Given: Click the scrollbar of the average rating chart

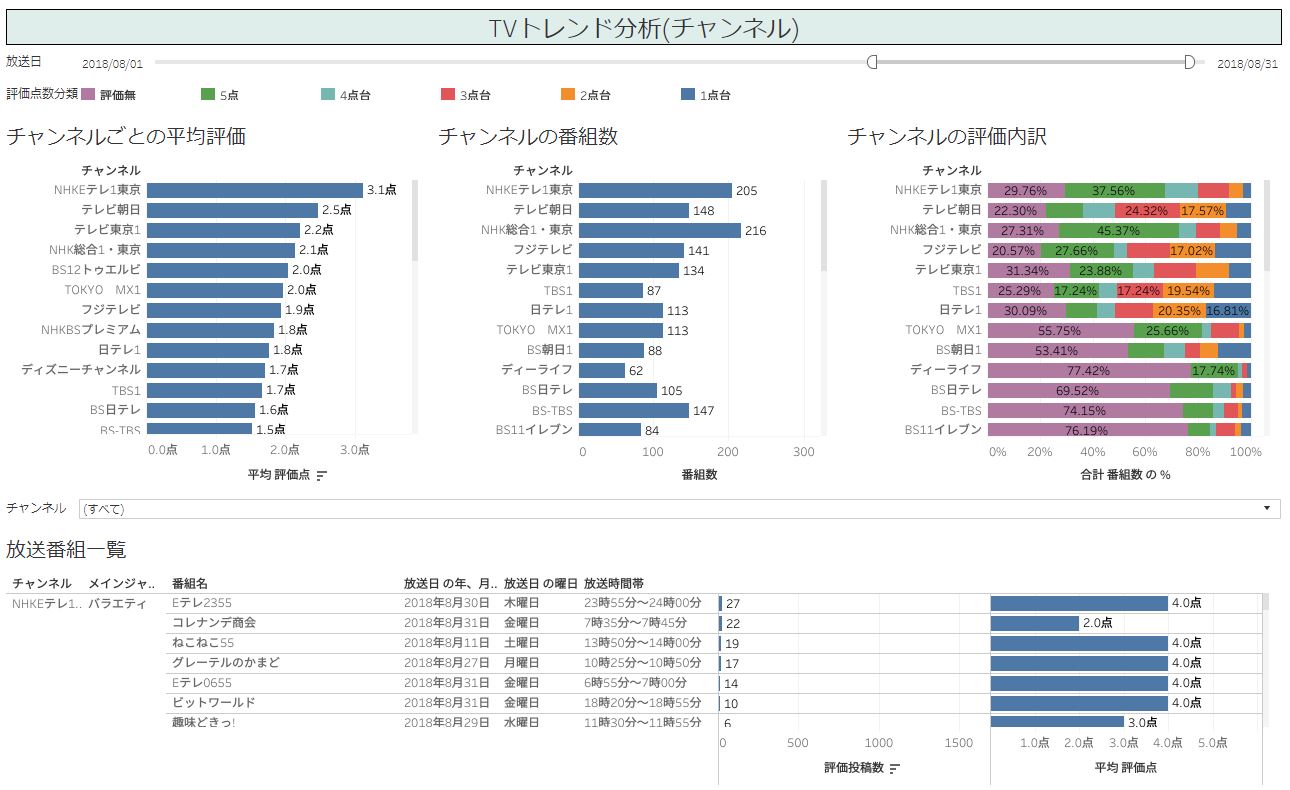Looking at the screenshot, I should pyautogui.click(x=415, y=220).
